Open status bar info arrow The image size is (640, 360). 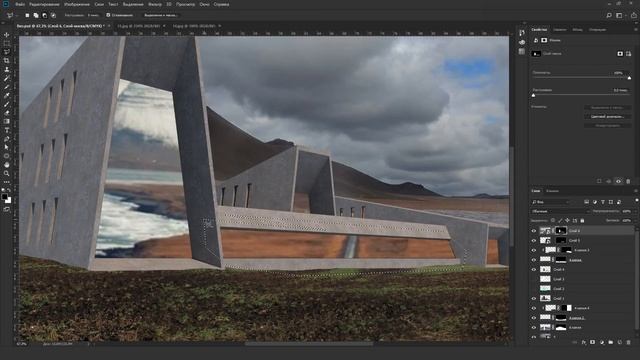point(88,344)
